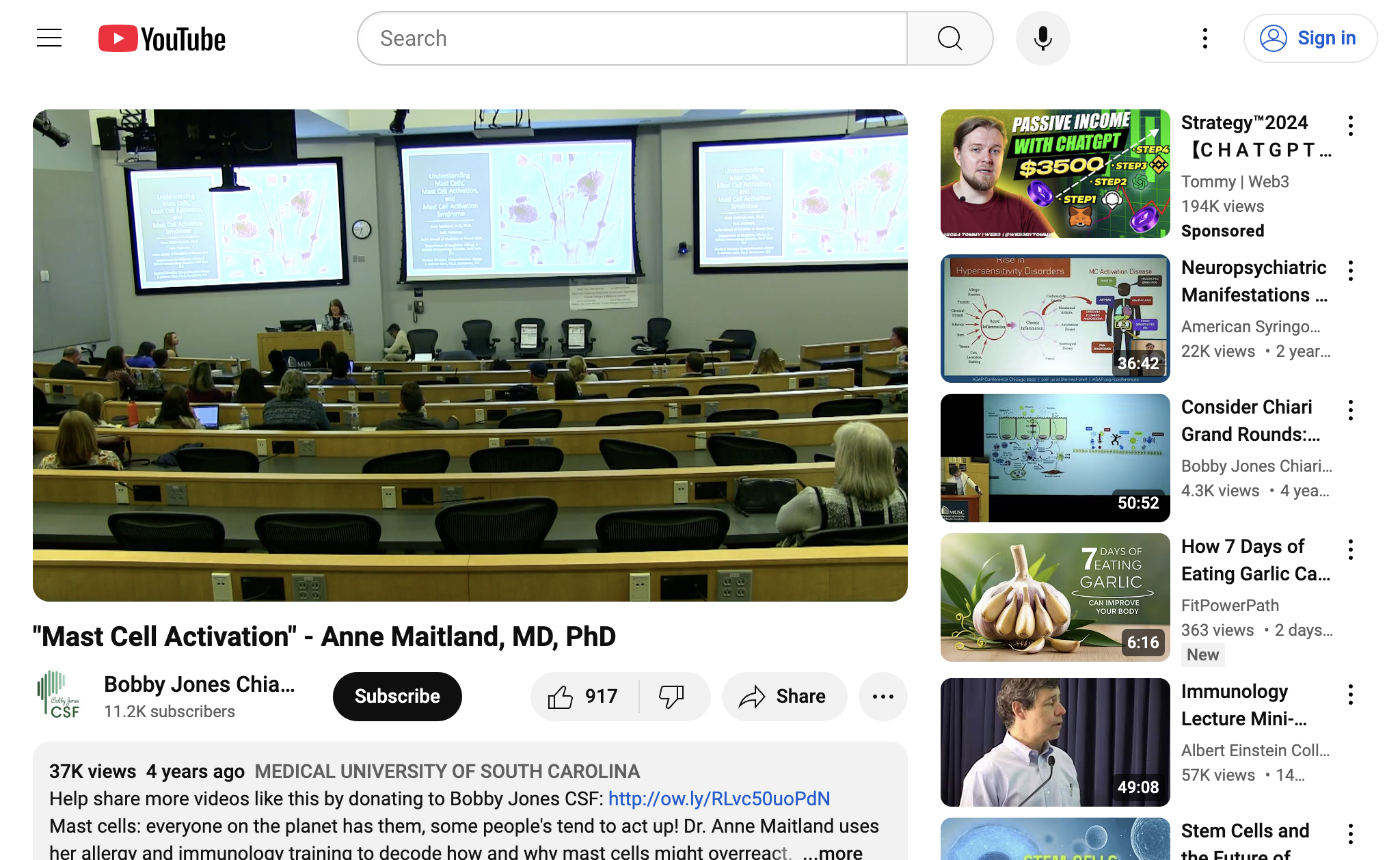Open options menu for Stem Cells video
Viewport: 1400px width, 860px height.
pyautogui.click(x=1351, y=834)
